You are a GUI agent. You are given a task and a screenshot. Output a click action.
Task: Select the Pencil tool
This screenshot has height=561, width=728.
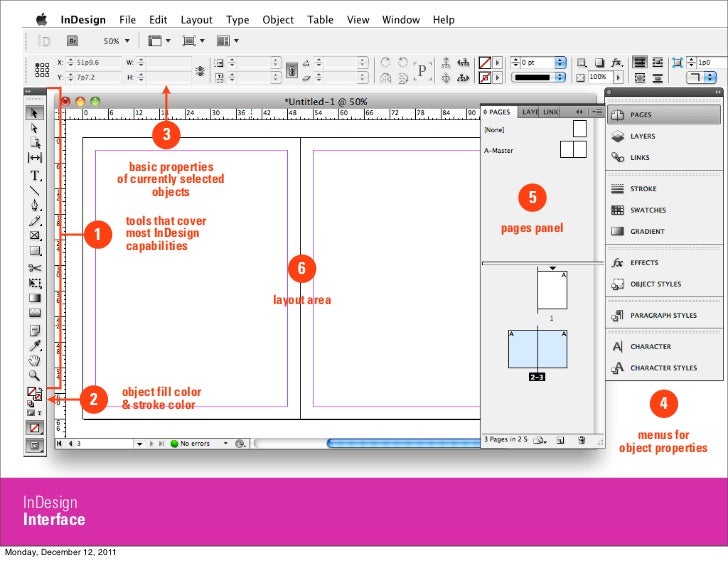pyautogui.click(x=34, y=221)
